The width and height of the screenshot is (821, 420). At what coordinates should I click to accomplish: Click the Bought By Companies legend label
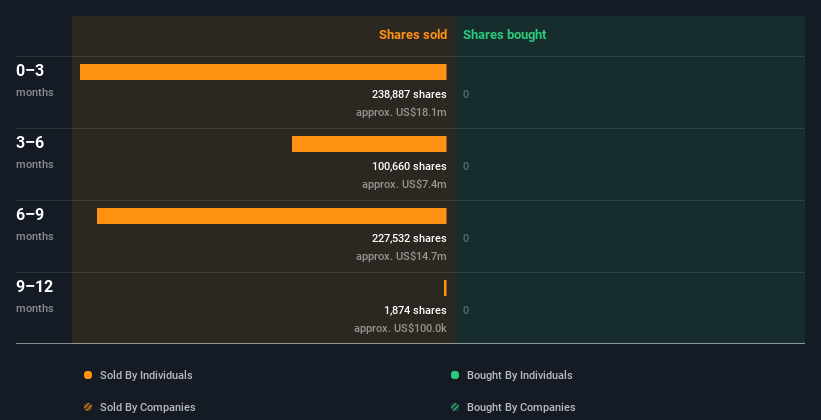521,407
